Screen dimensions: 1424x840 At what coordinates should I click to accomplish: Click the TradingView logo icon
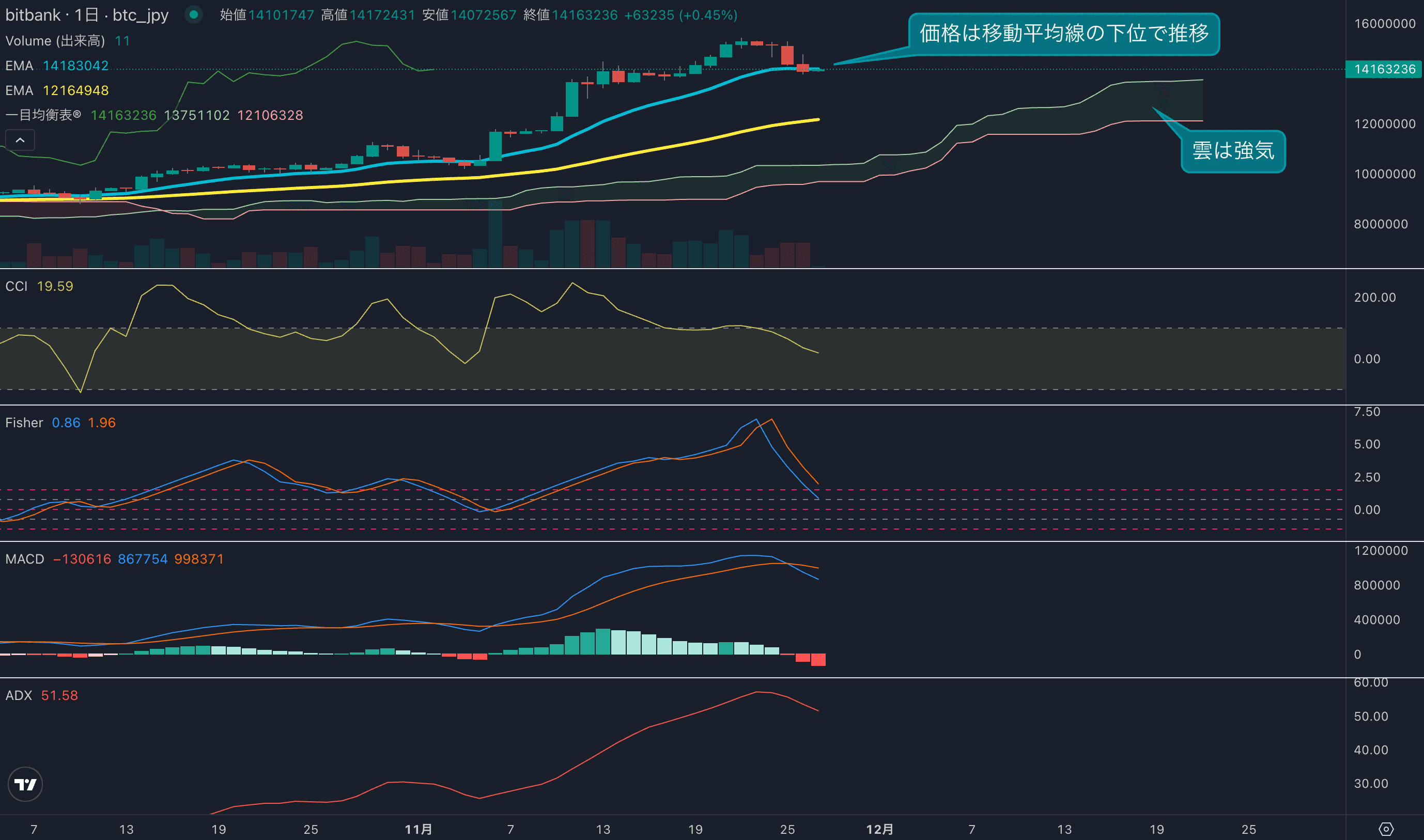click(x=25, y=784)
